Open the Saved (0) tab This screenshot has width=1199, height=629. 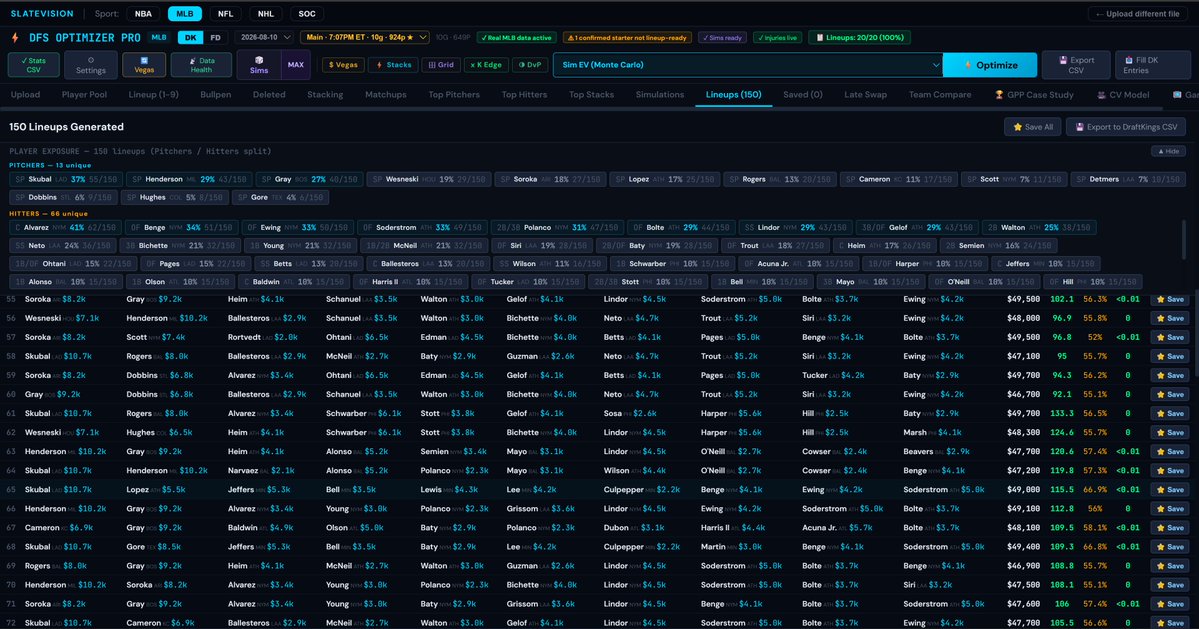(803, 95)
